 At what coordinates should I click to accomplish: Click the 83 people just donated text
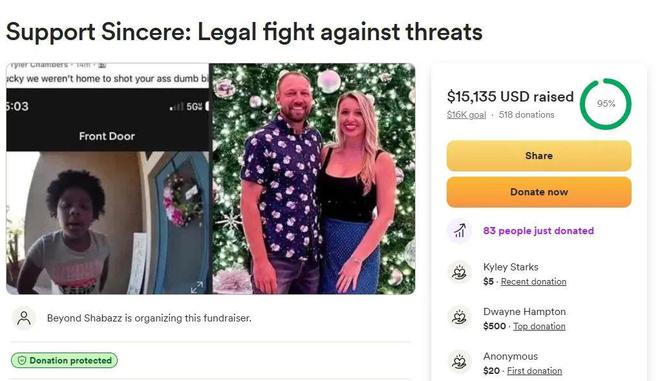[538, 231]
